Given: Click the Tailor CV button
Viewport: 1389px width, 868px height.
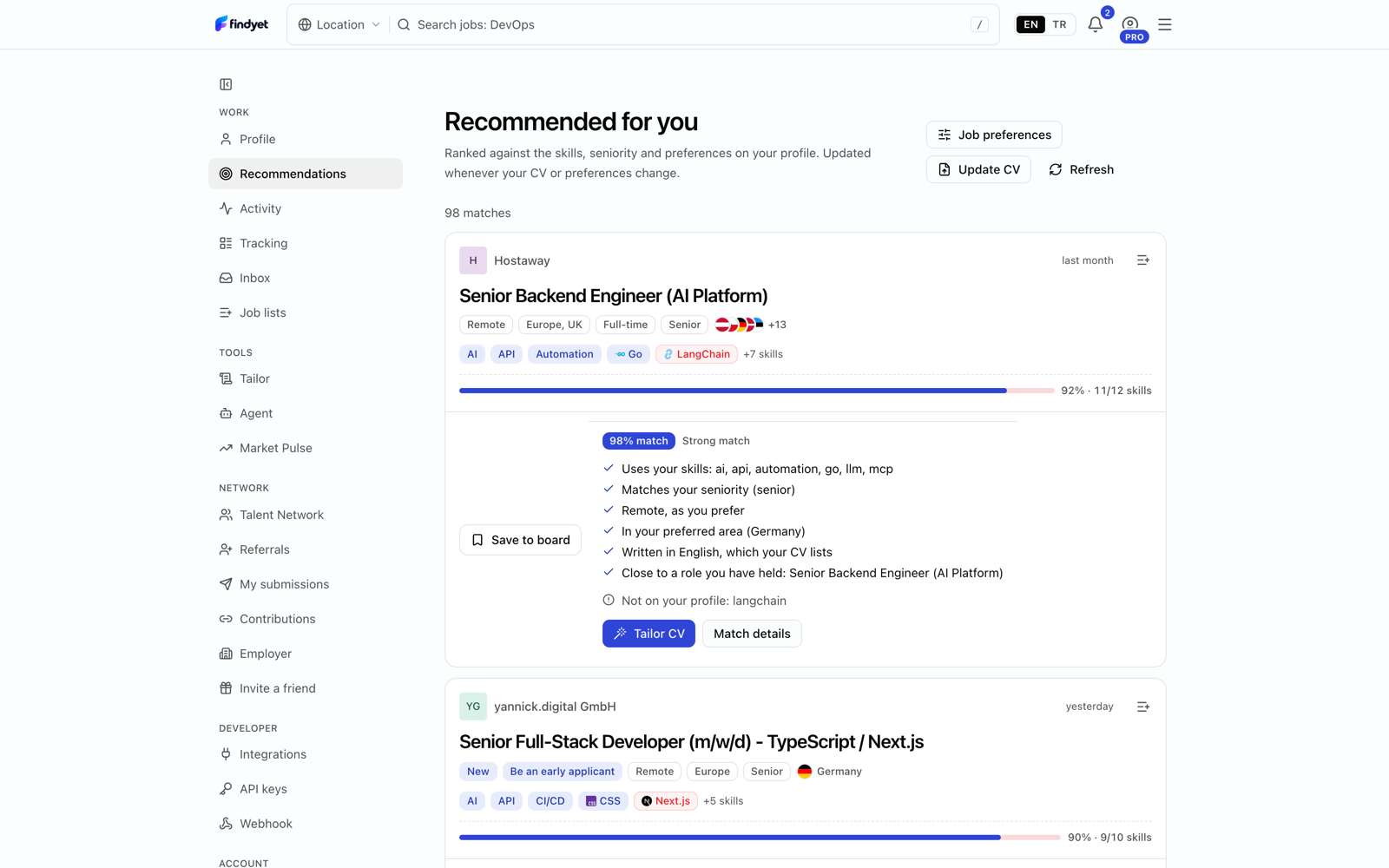Looking at the screenshot, I should click(648, 634).
